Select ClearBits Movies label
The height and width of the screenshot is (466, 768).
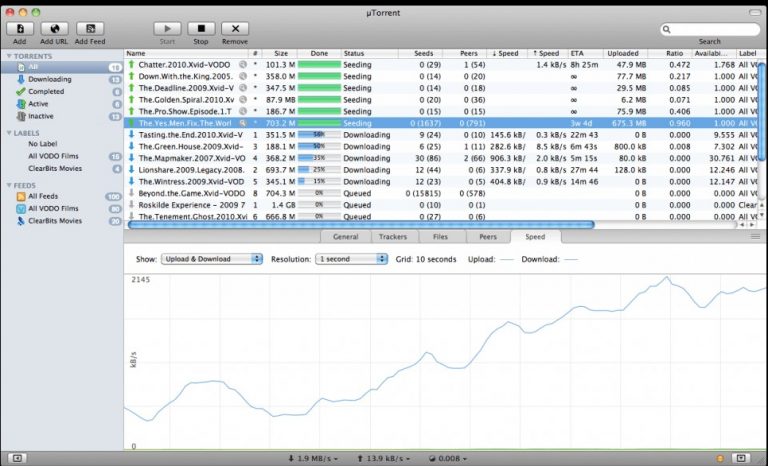62,169
